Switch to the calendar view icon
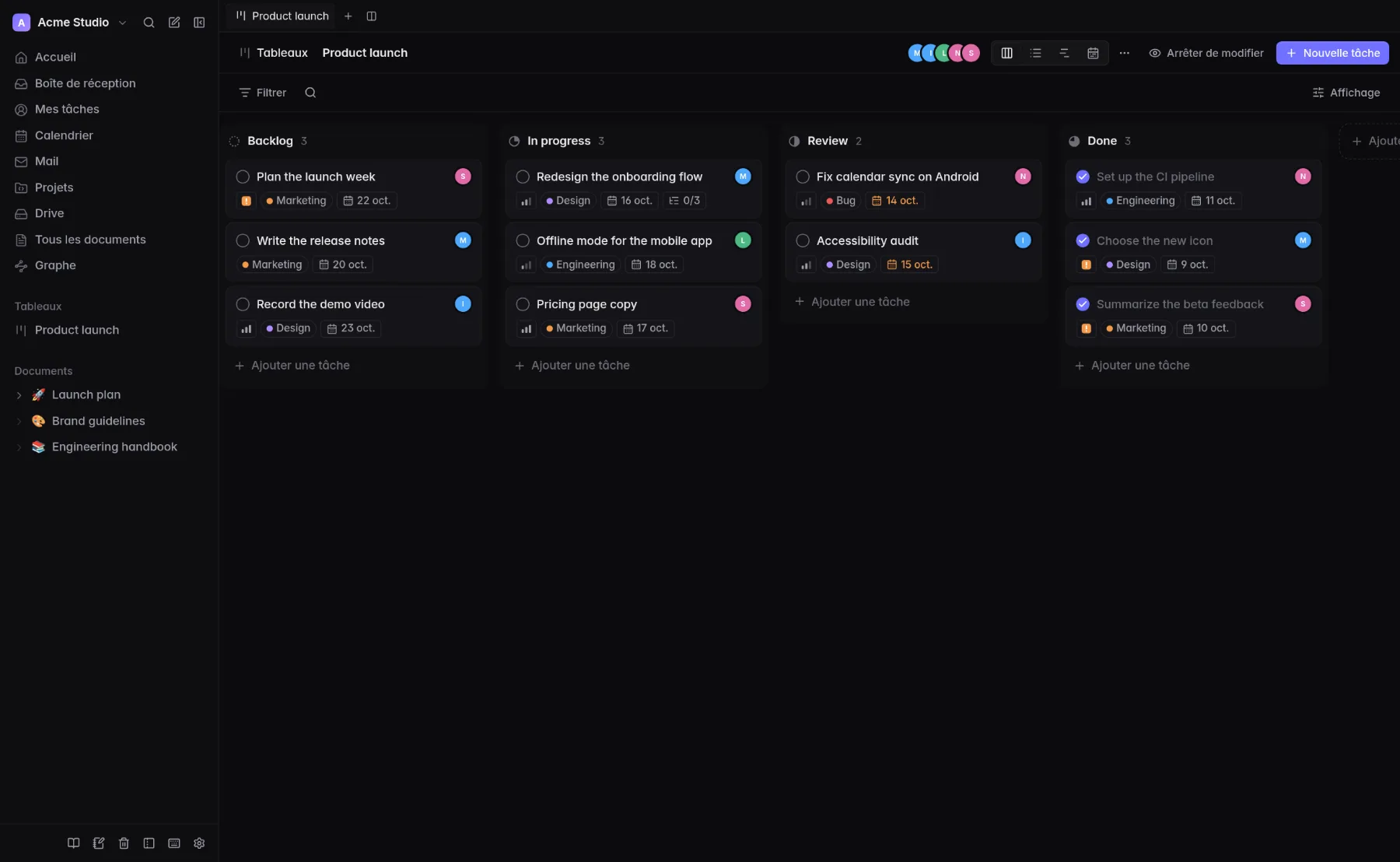Screen dimensions: 1400x862 coord(1093,53)
